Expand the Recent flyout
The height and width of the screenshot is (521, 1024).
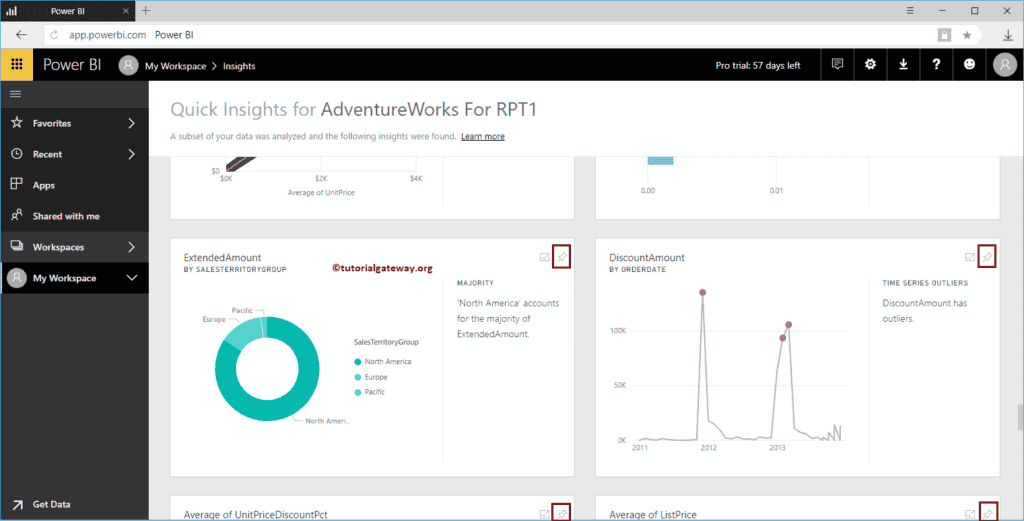pos(131,154)
